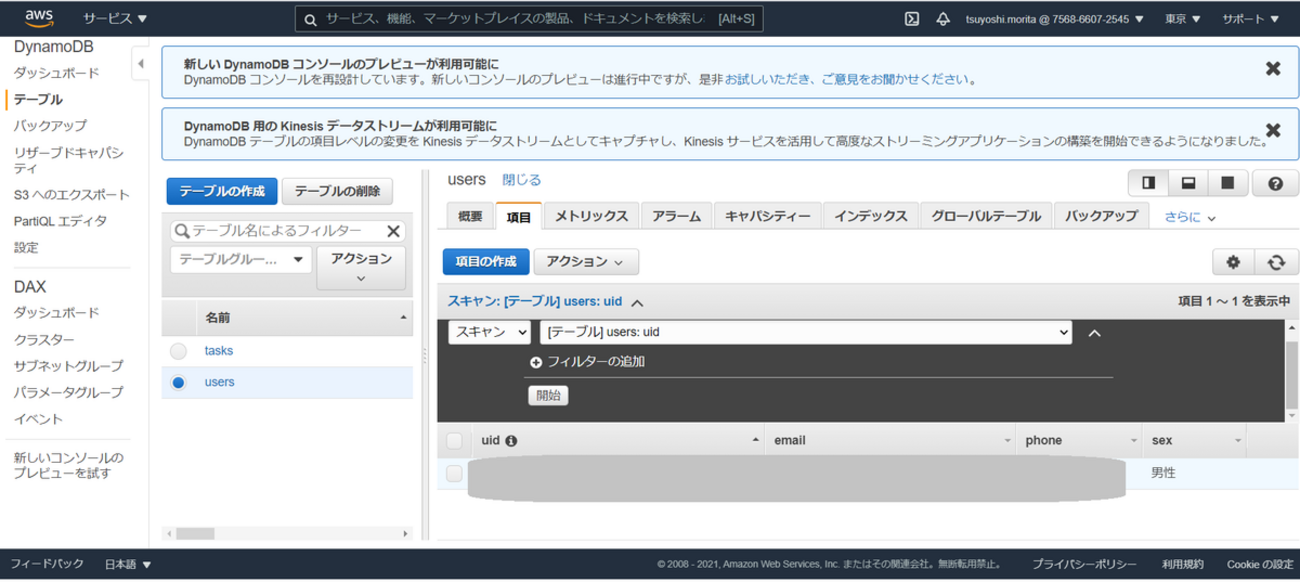The width and height of the screenshot is (1300, 582).
Task: Open the table list アクション dropdown
Action: point(361,268)
